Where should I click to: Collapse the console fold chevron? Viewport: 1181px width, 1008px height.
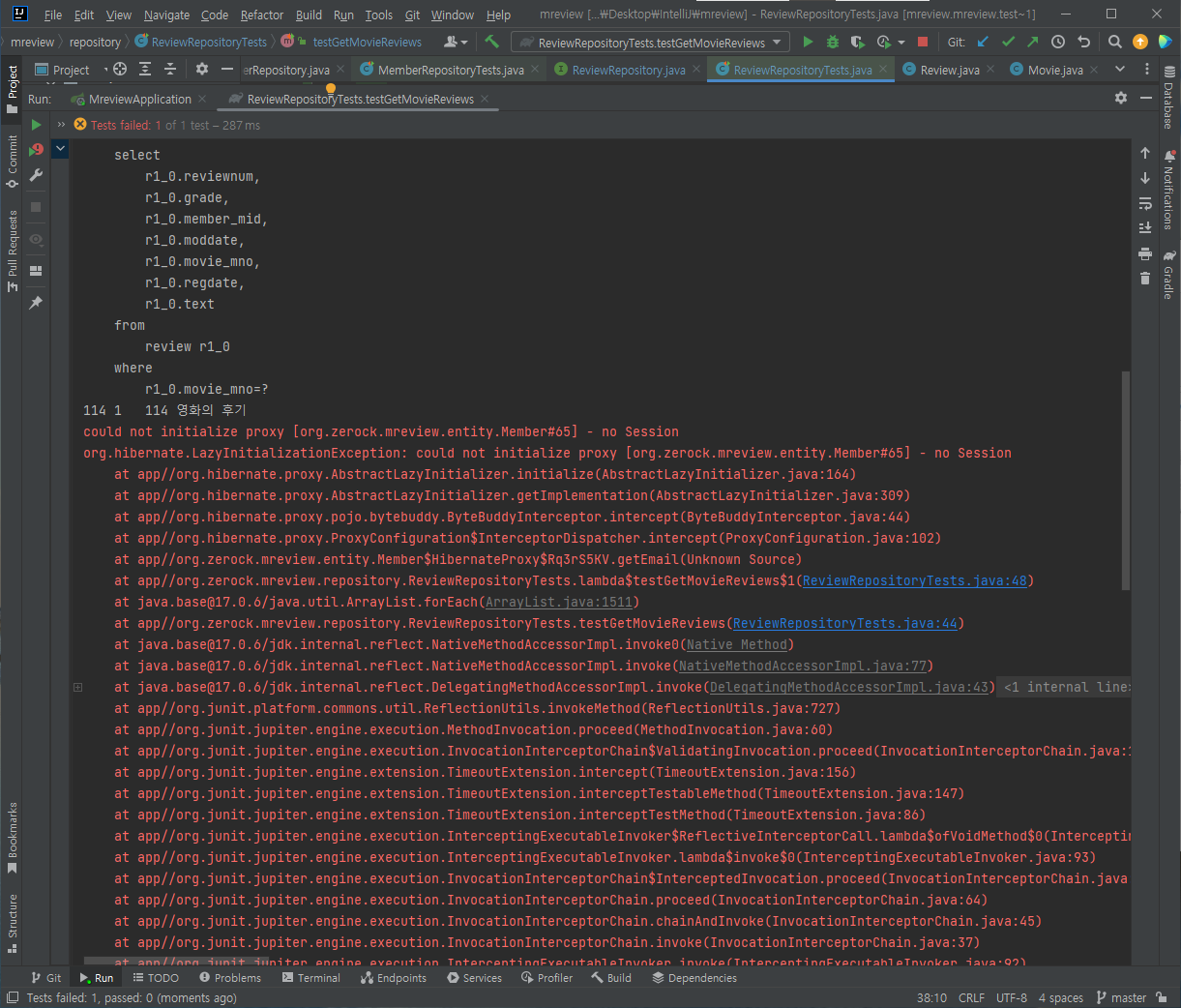pos(60,148)
